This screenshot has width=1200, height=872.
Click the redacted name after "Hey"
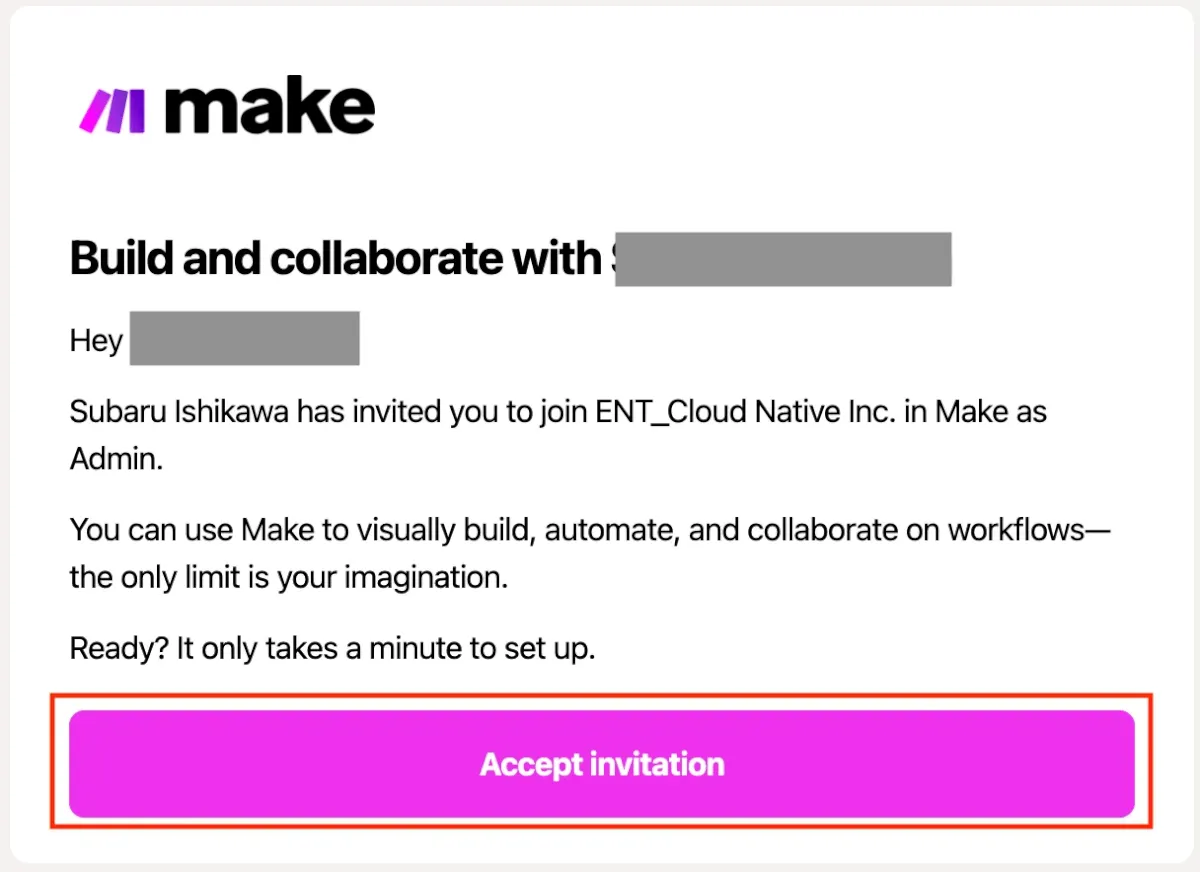(244, 340)
